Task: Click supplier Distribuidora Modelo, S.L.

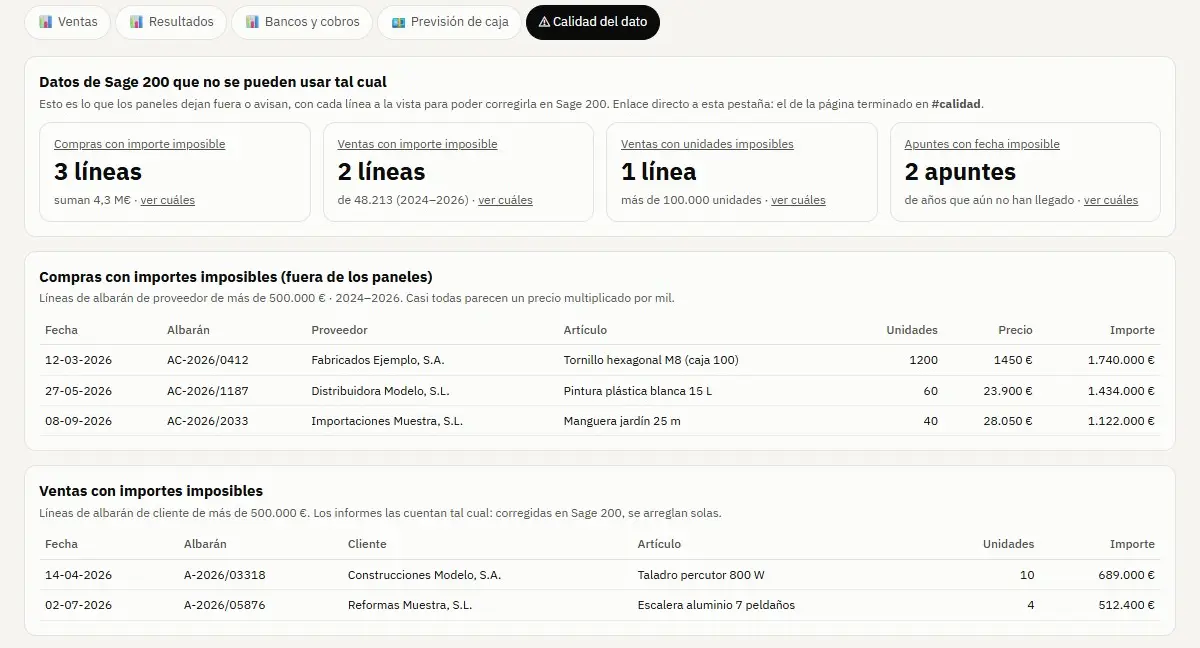Action: [382, 391]
